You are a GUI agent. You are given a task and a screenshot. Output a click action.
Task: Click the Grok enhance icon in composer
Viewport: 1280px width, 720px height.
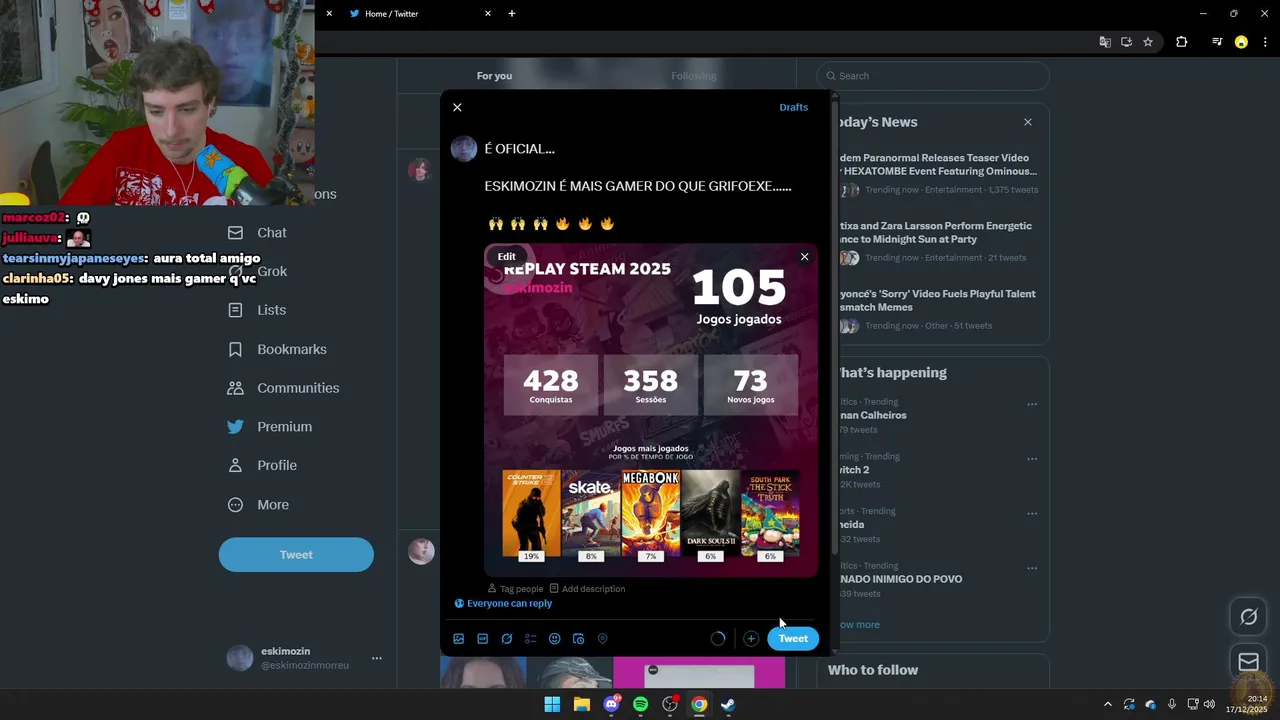pos(507,639)
